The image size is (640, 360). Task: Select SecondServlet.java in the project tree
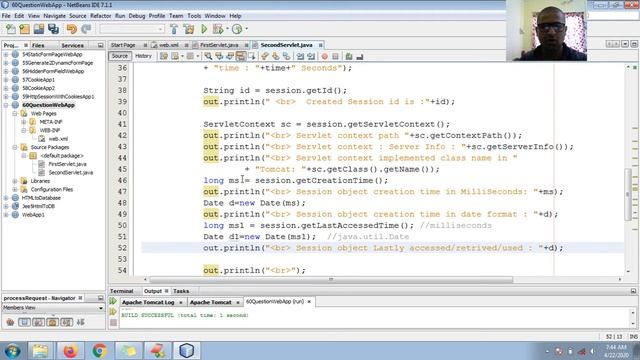click(71, 173)
